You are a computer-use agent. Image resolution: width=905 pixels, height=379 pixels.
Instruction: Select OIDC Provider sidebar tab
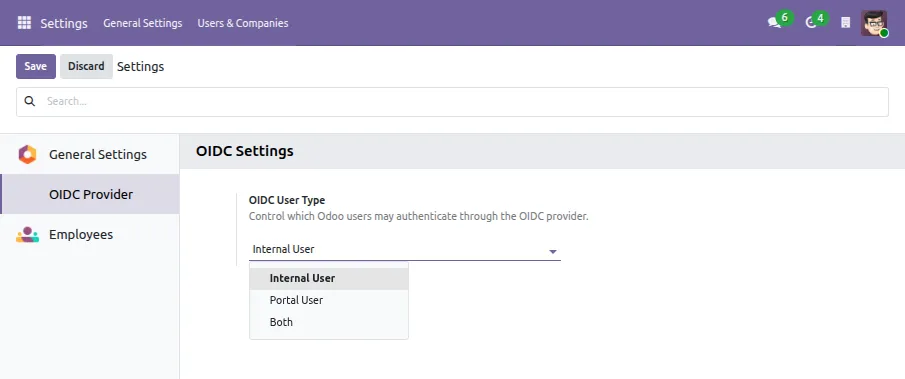[x=90, y=194]
